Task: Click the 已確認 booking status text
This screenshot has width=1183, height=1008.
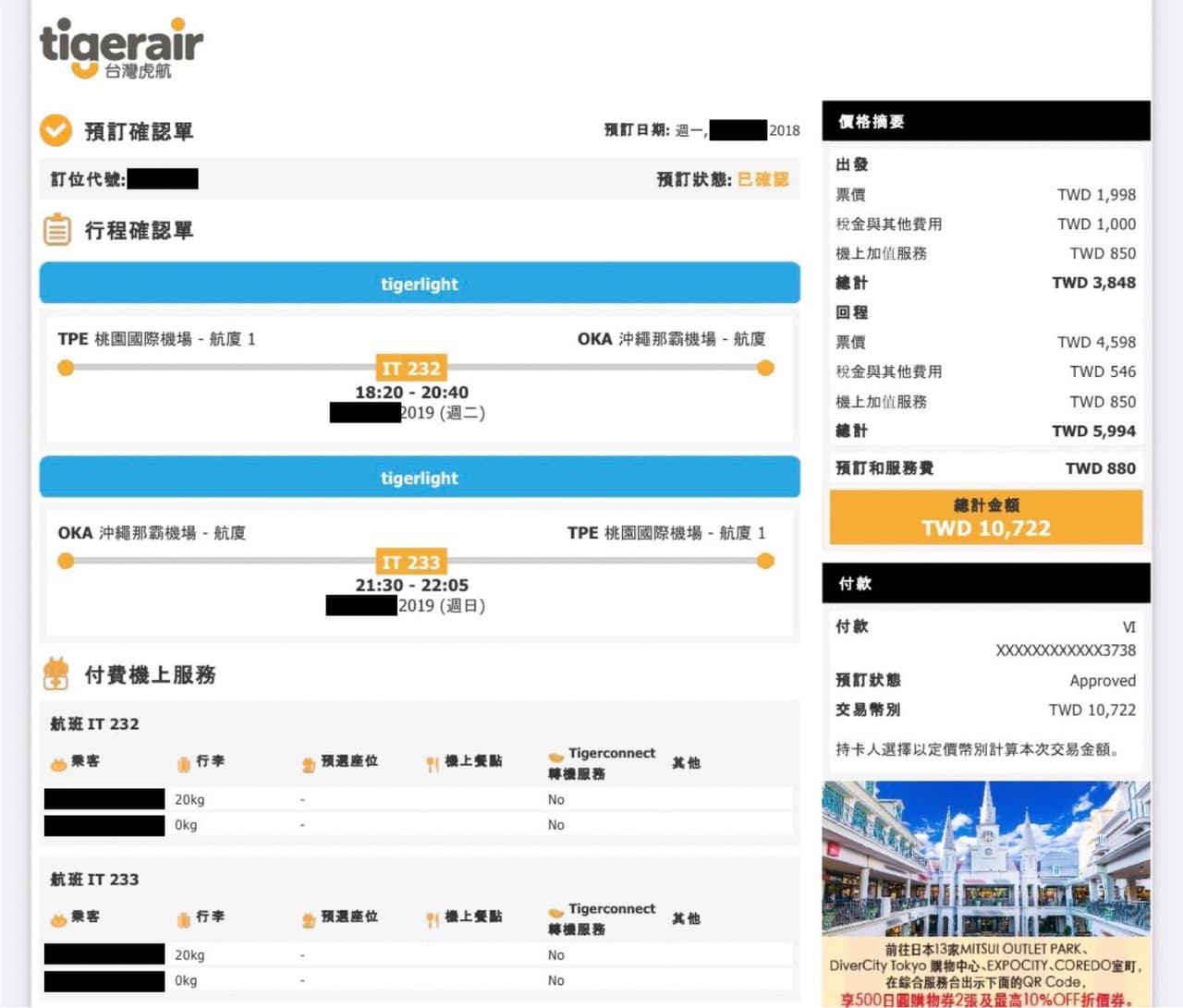Action: click(x=763, y=179)
